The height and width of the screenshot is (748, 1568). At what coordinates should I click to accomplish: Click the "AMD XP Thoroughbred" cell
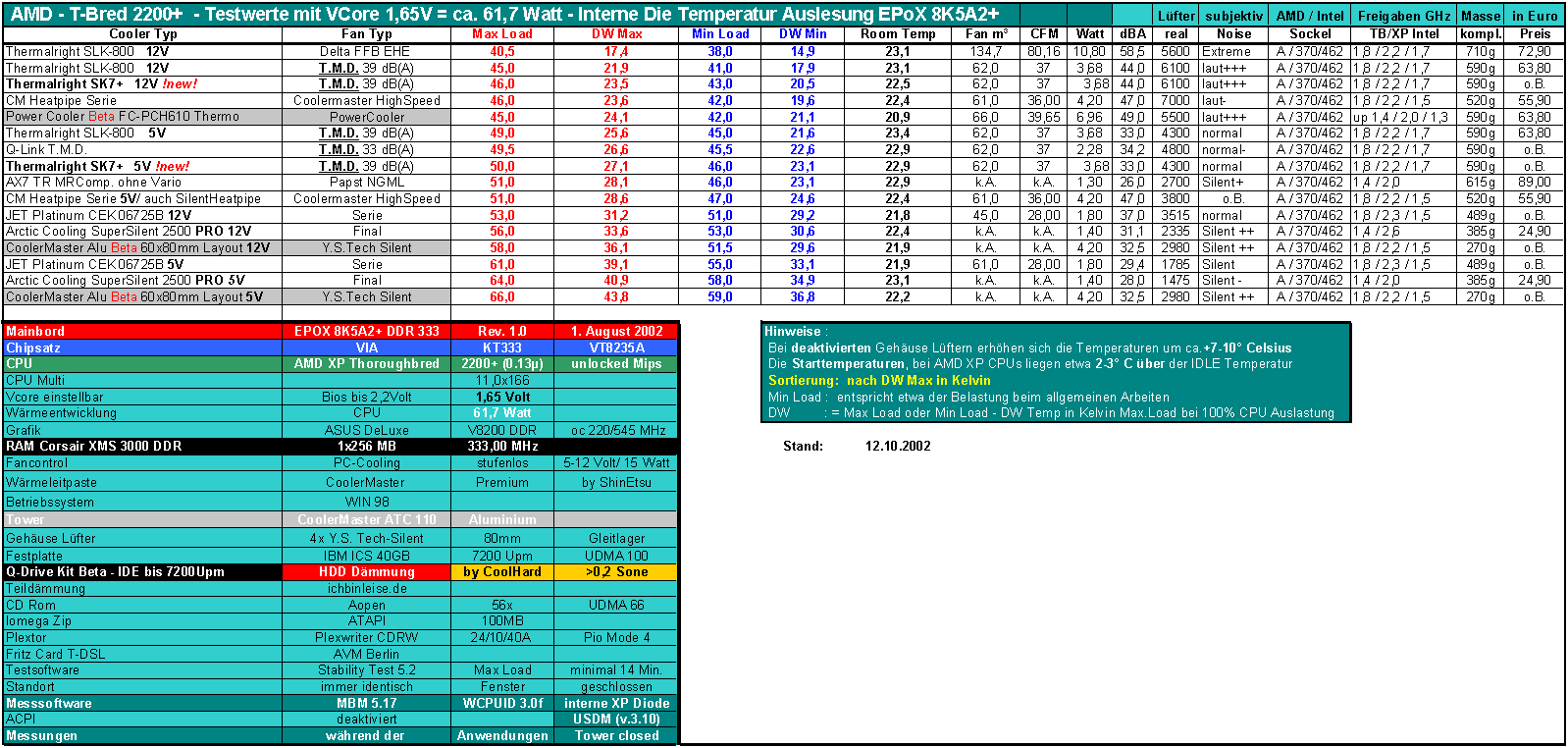tap(367, 364)
